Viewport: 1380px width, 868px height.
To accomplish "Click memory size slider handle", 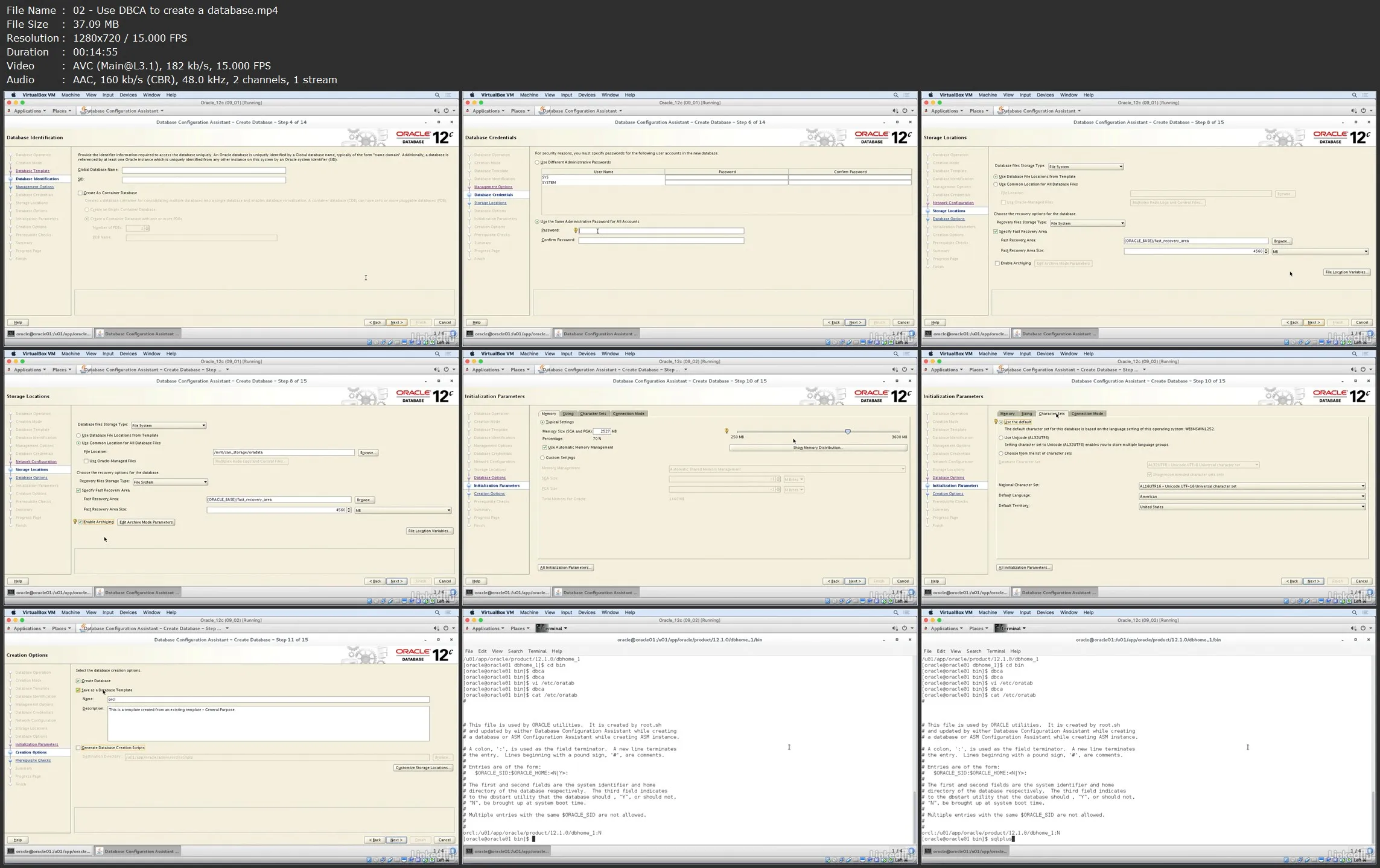I will point(848,431).
